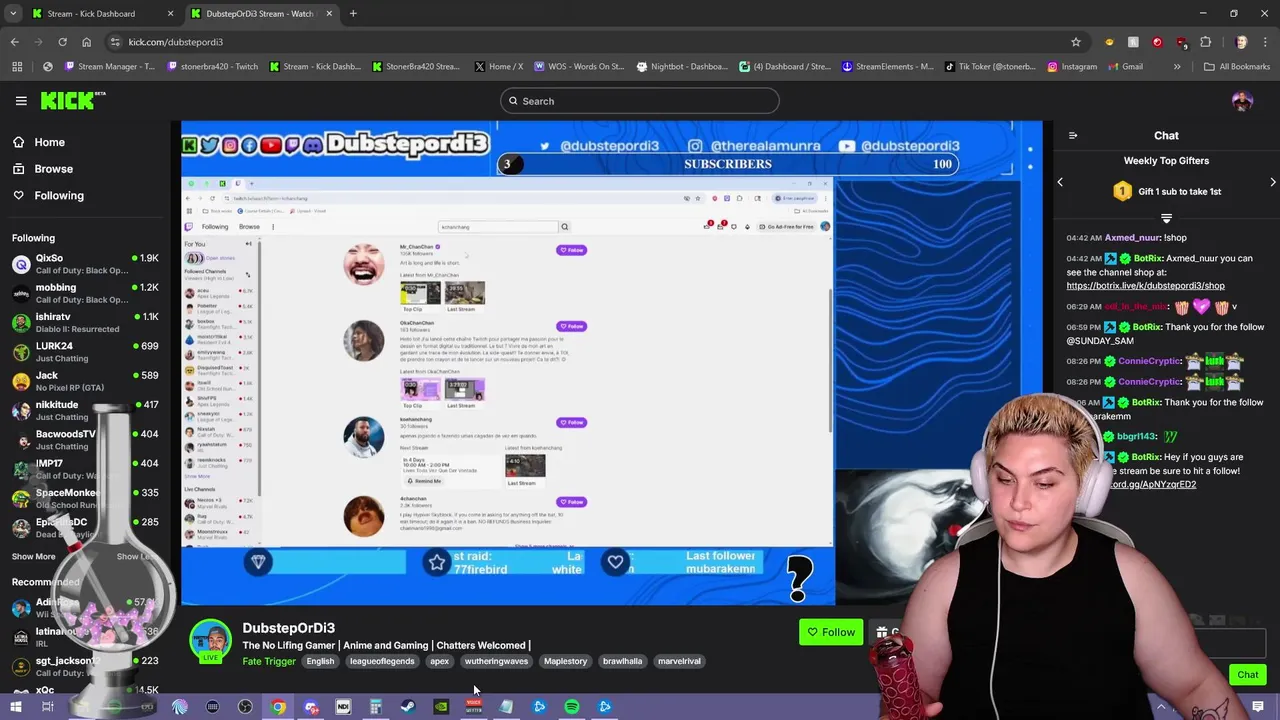Open Gmail bookmark
The width and height of the screenshot is (1280, 720).
click(1124, 67)
